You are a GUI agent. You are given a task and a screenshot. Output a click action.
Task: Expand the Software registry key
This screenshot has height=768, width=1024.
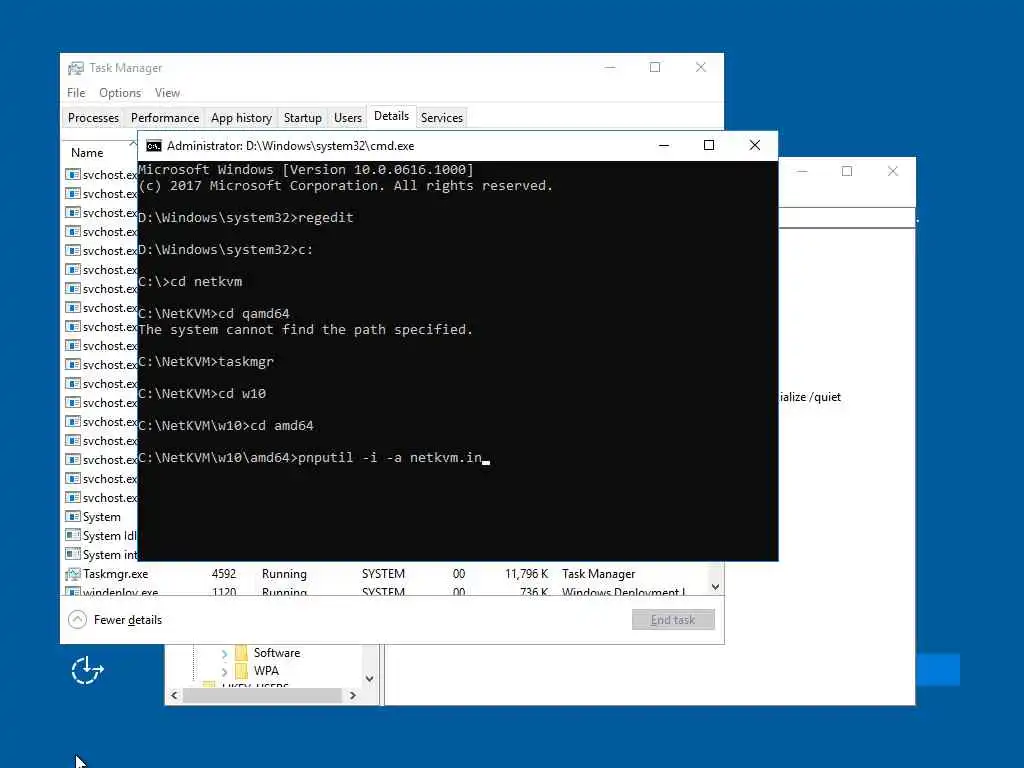224,653
